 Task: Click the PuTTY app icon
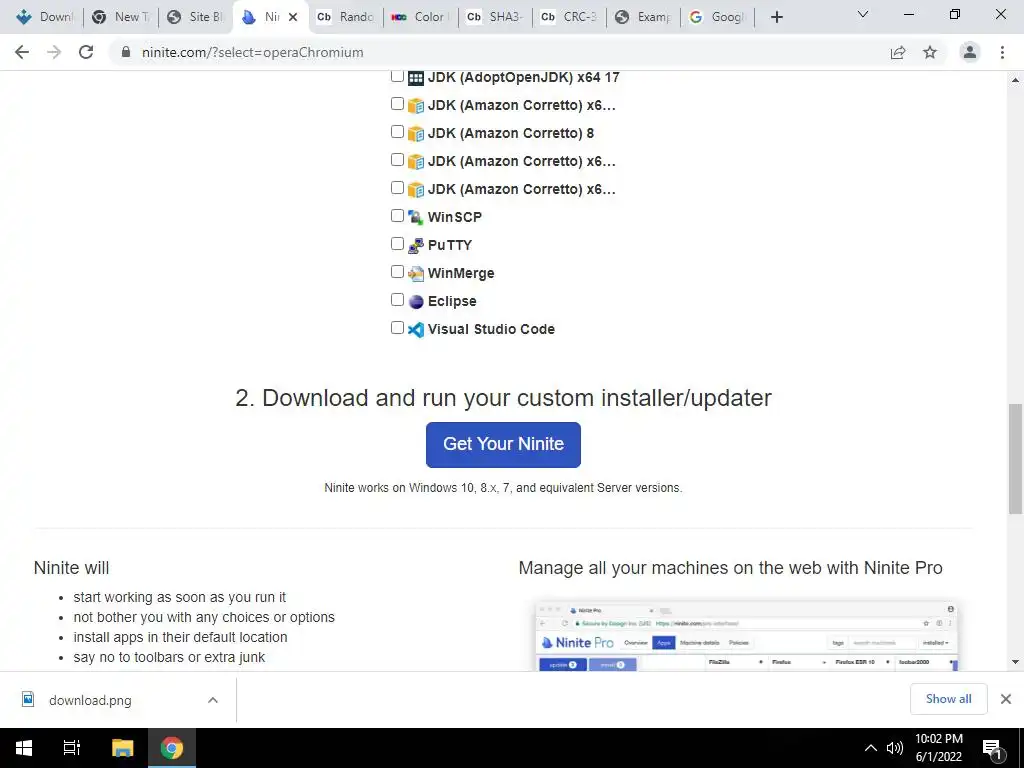(416, 246)
